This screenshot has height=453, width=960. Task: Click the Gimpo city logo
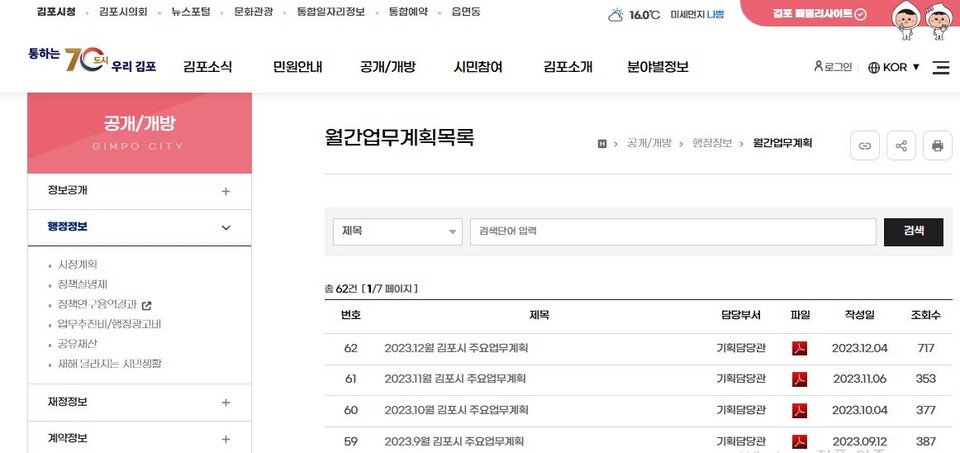[x=92, y=59]
